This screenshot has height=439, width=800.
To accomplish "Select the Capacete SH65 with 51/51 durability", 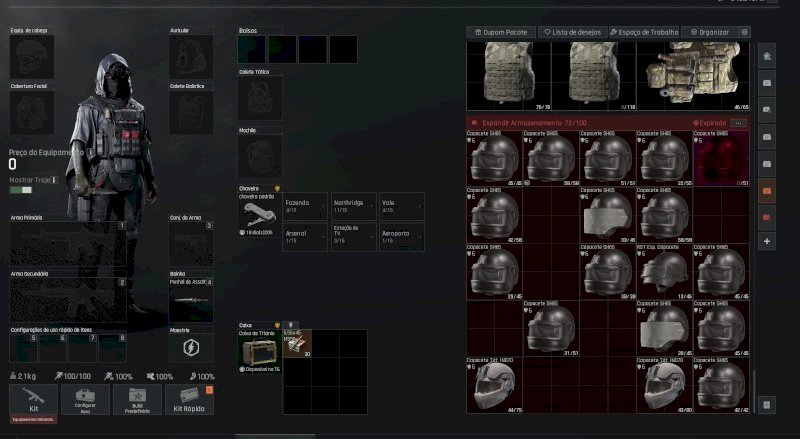I will [608, 159].
